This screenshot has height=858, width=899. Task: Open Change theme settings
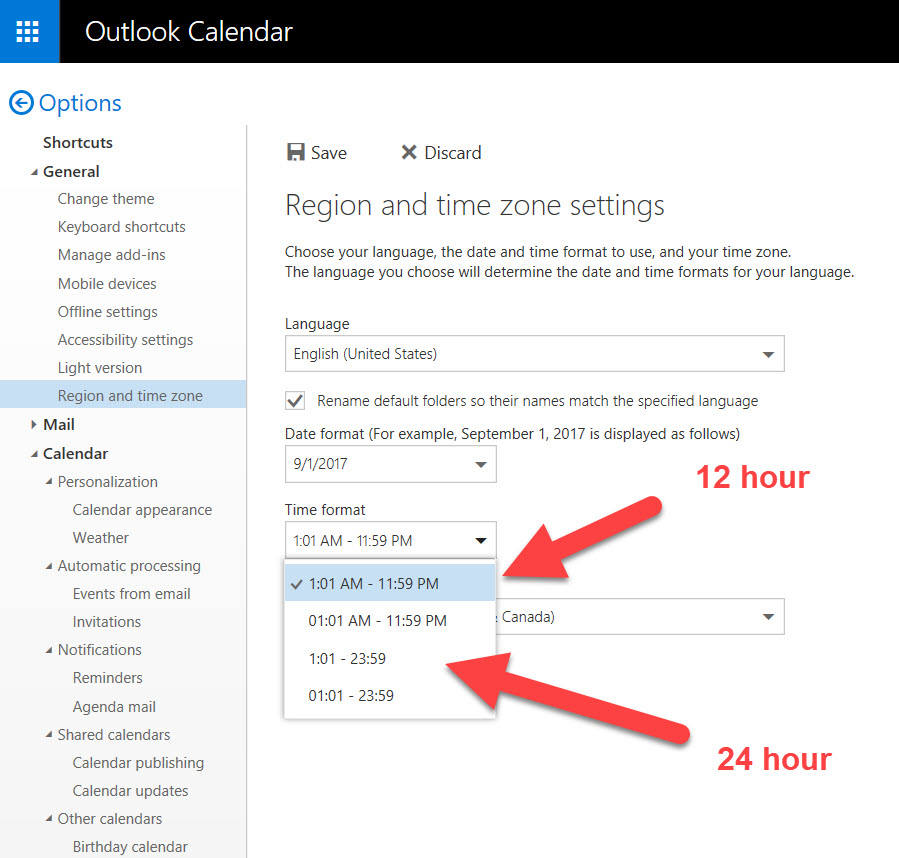point(106,198)
